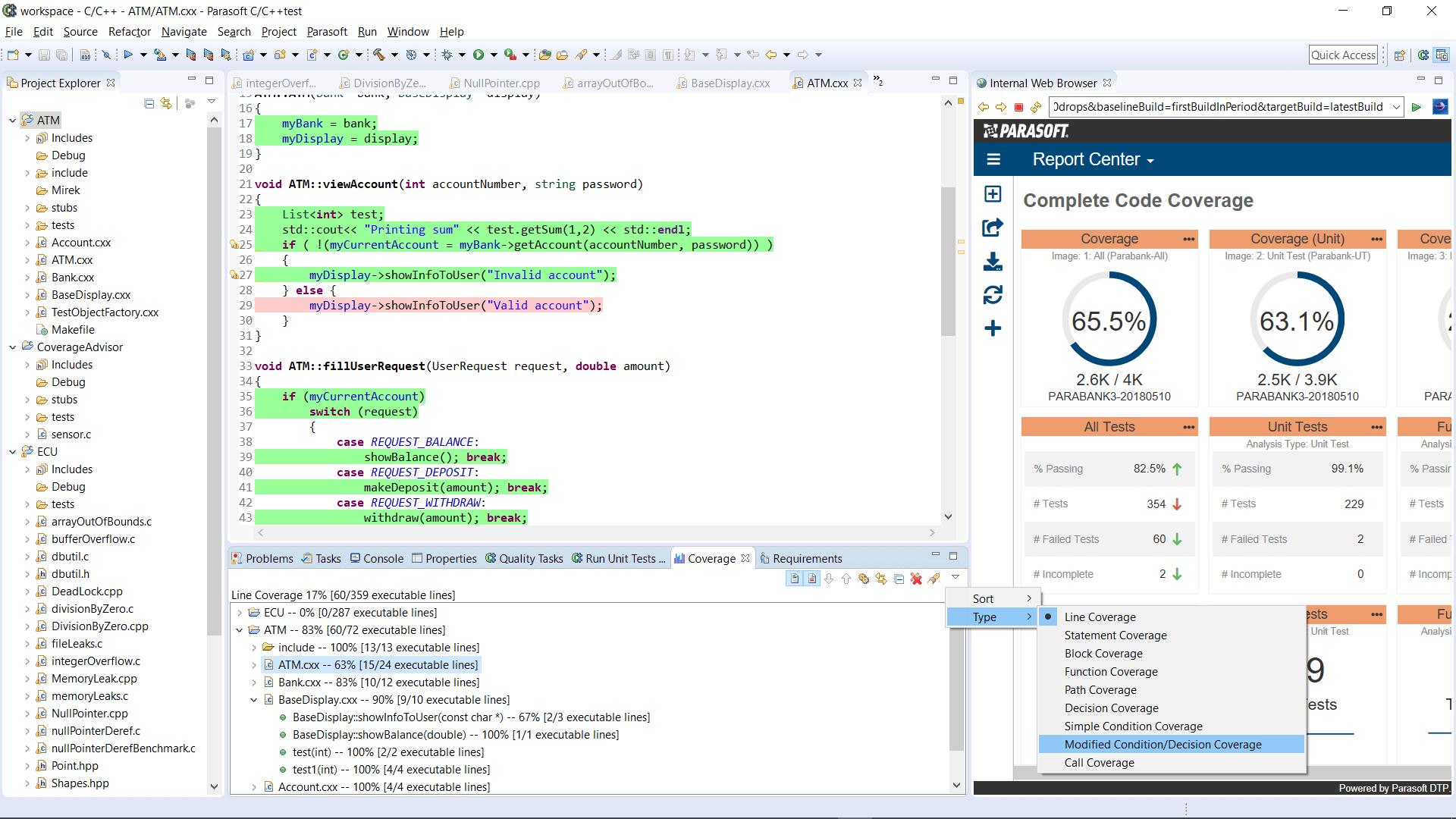Collapse all in Project Explorer
This screenshot has width=1456, height=819.
(x=149, y=103)
